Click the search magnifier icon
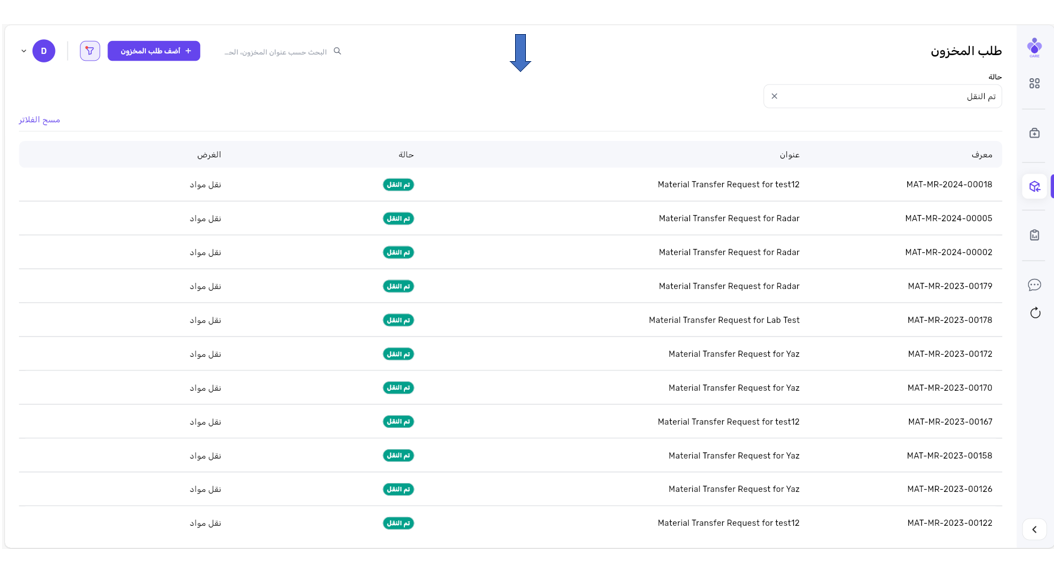Screen dimensions: 1063x561 pos(337,51)
